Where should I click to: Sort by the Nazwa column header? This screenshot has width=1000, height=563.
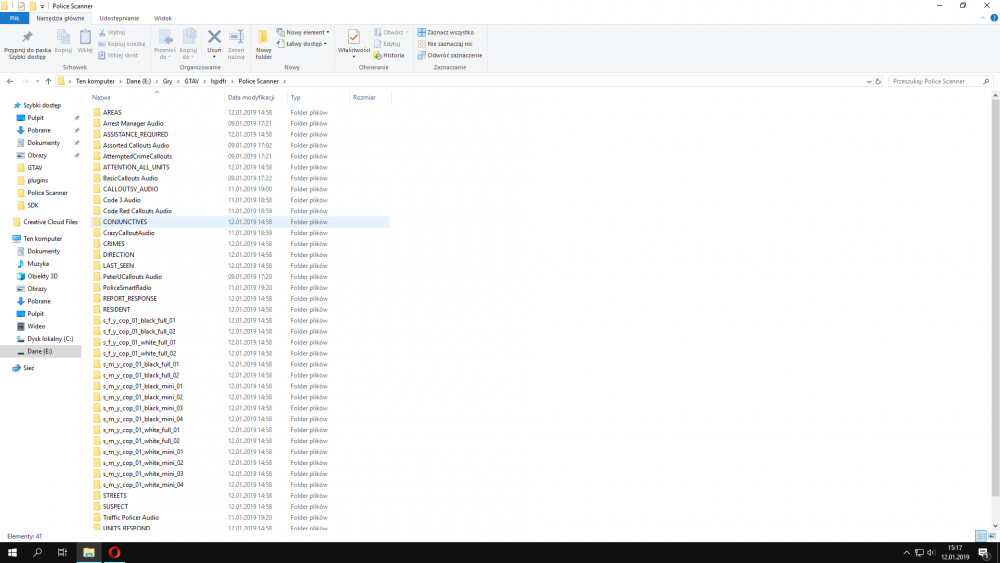[101, 98]
